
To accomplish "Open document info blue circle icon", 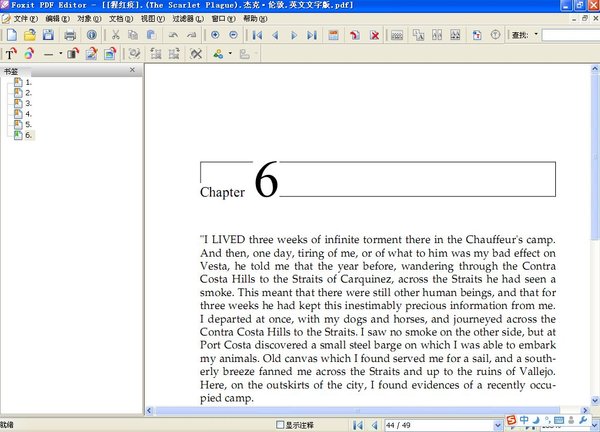I will pos(91,35).
